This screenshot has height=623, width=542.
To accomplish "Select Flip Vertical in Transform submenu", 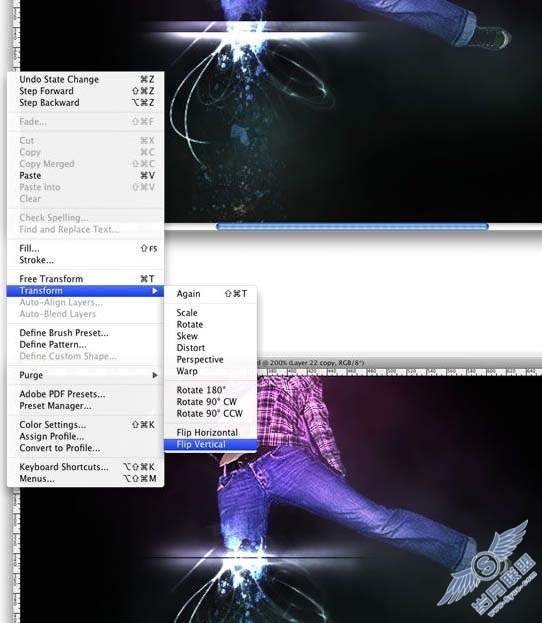I will (x=210, y=444).
